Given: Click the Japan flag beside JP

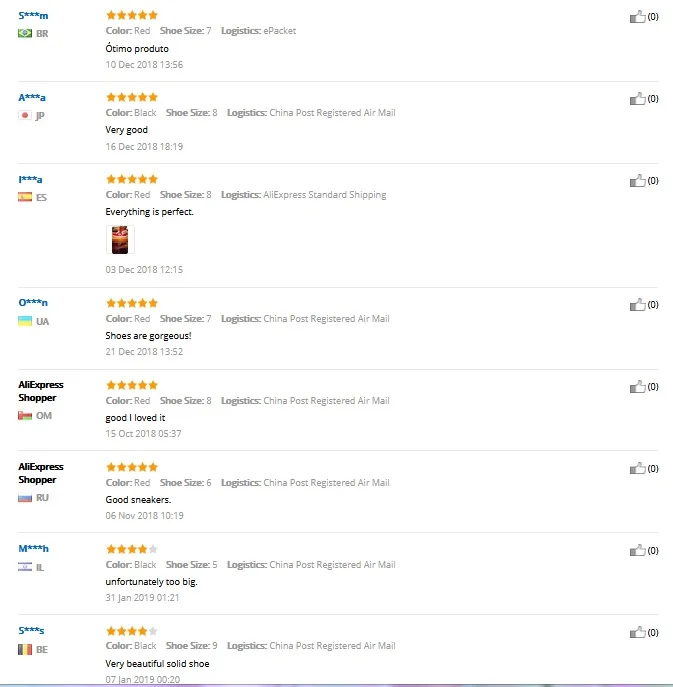Looking at the screenshot, I should coord(25,115).
